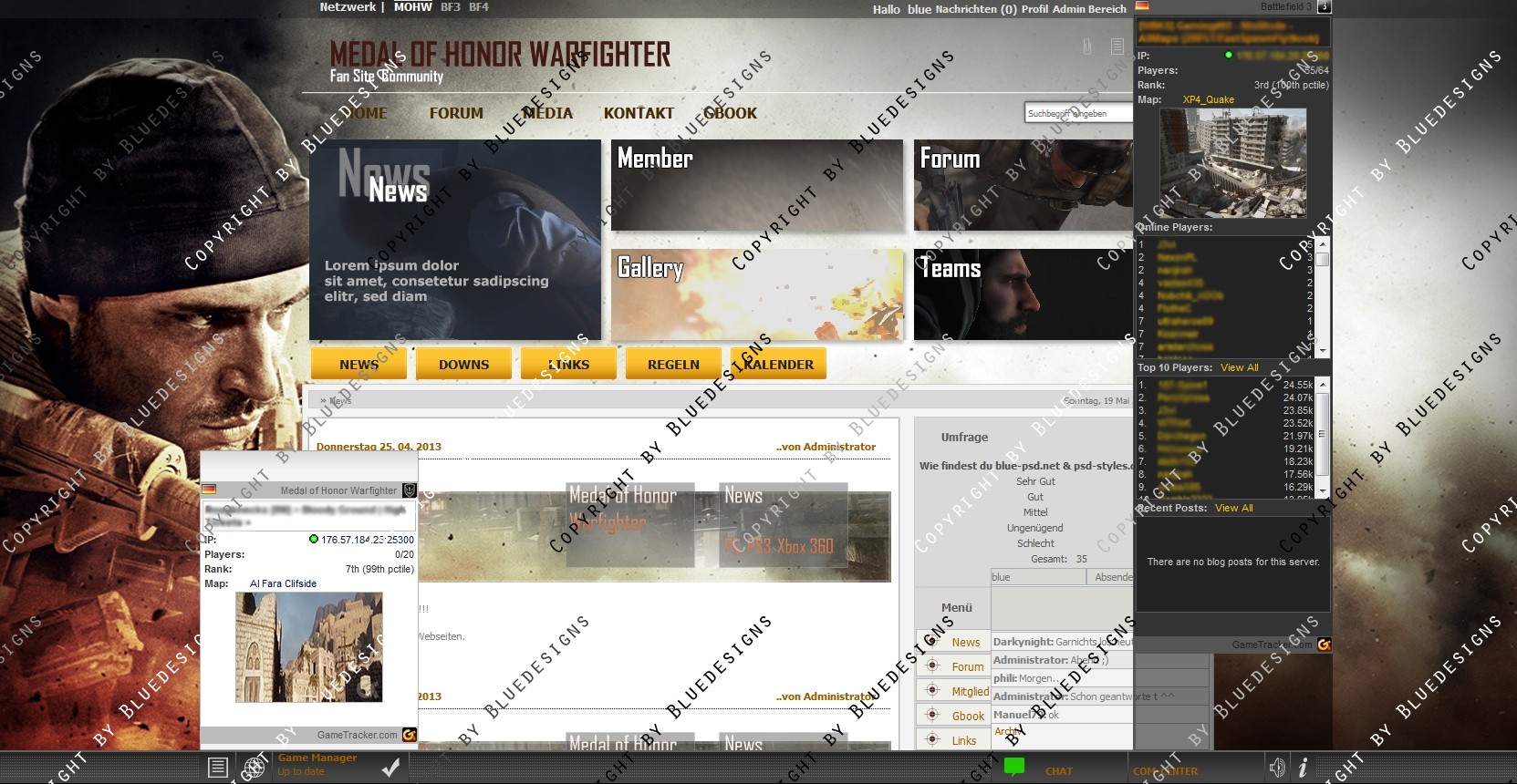Click the German flag above Battlefield widget

[1141, 5]
